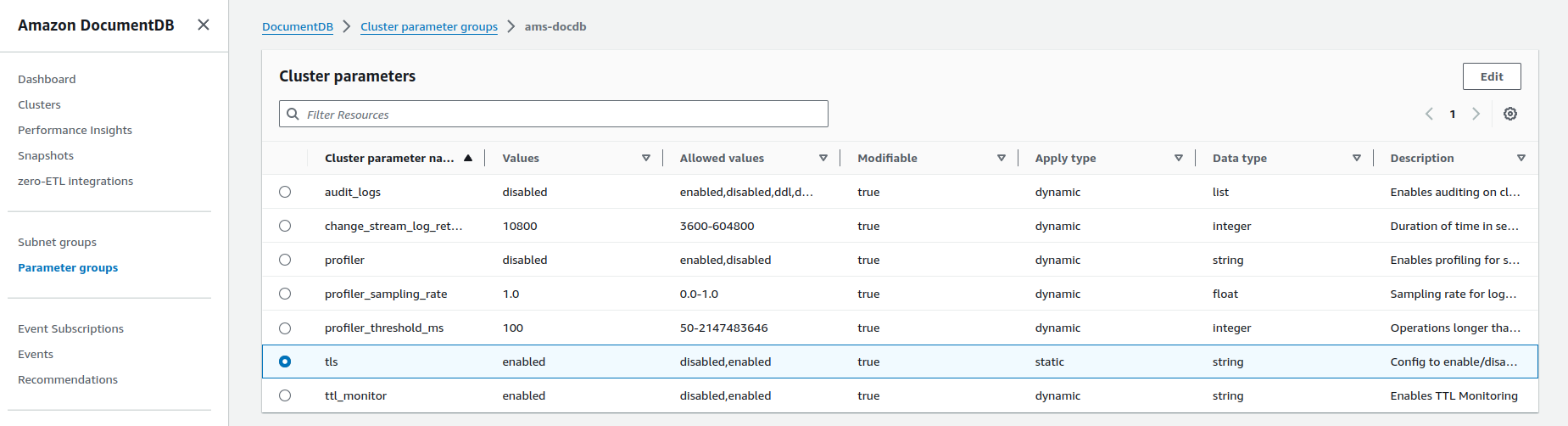
Task: Open Recommendations in sidebar
Action: [68, 379]
